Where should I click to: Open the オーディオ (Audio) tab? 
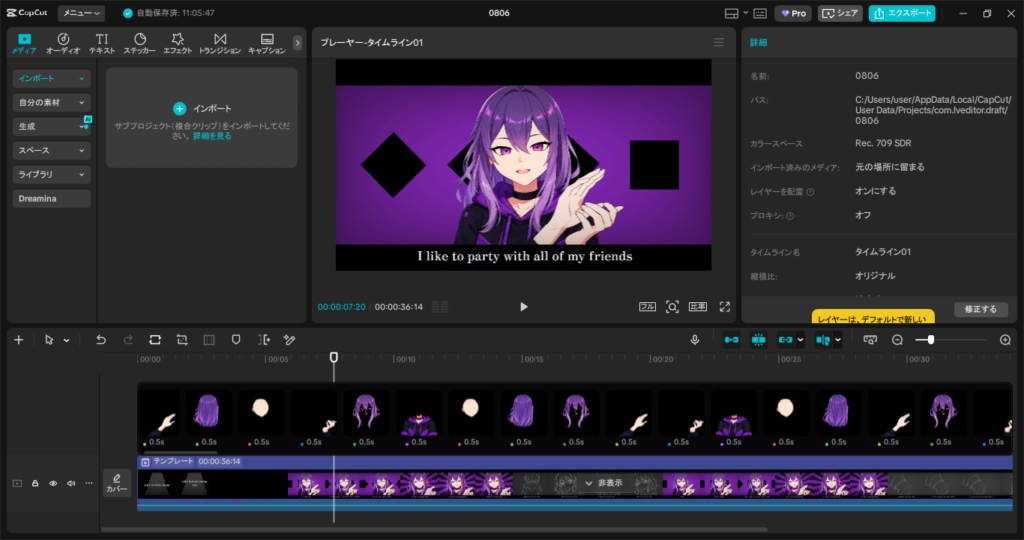click(x=63, y=43)
